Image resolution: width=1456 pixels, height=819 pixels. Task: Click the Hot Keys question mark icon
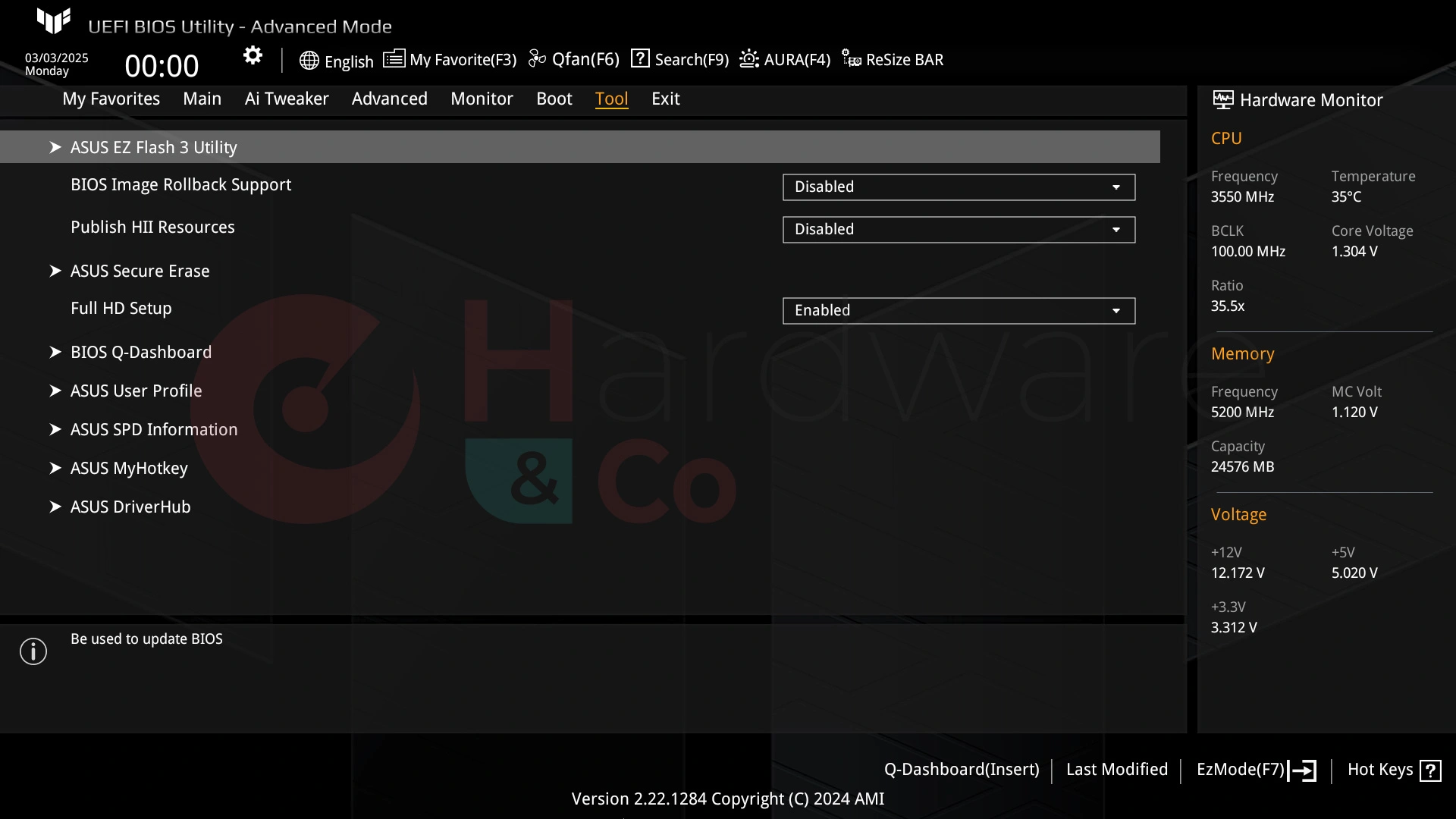1430,770
